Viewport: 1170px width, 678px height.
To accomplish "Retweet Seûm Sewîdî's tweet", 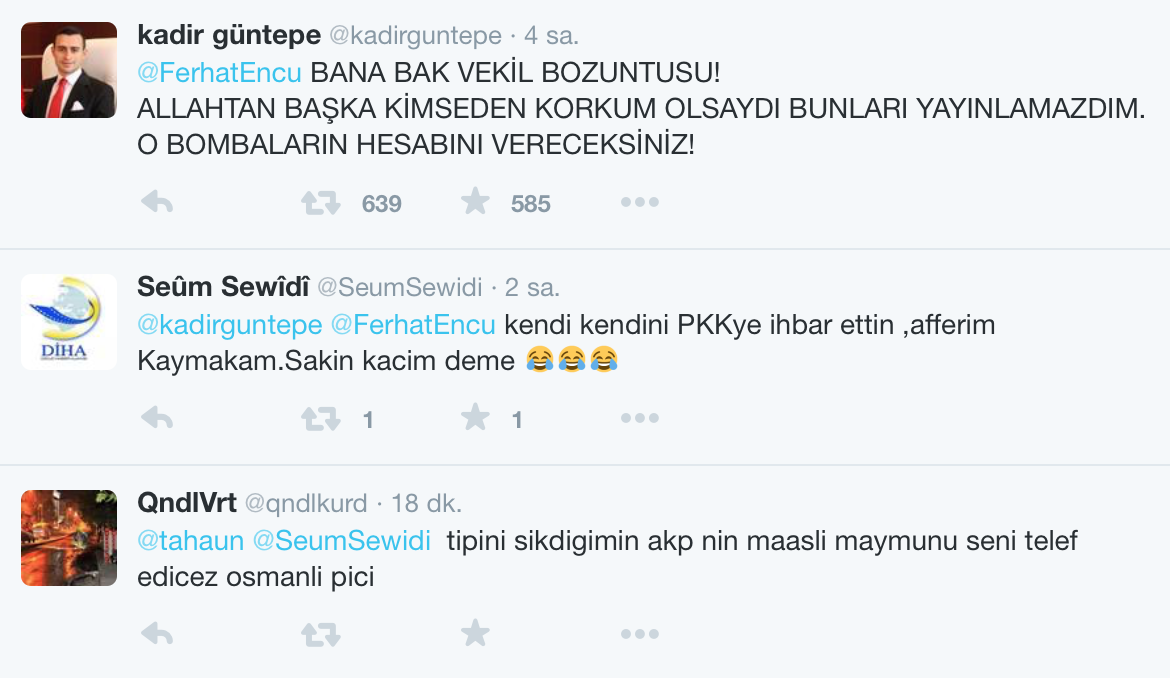I will 320,418.
